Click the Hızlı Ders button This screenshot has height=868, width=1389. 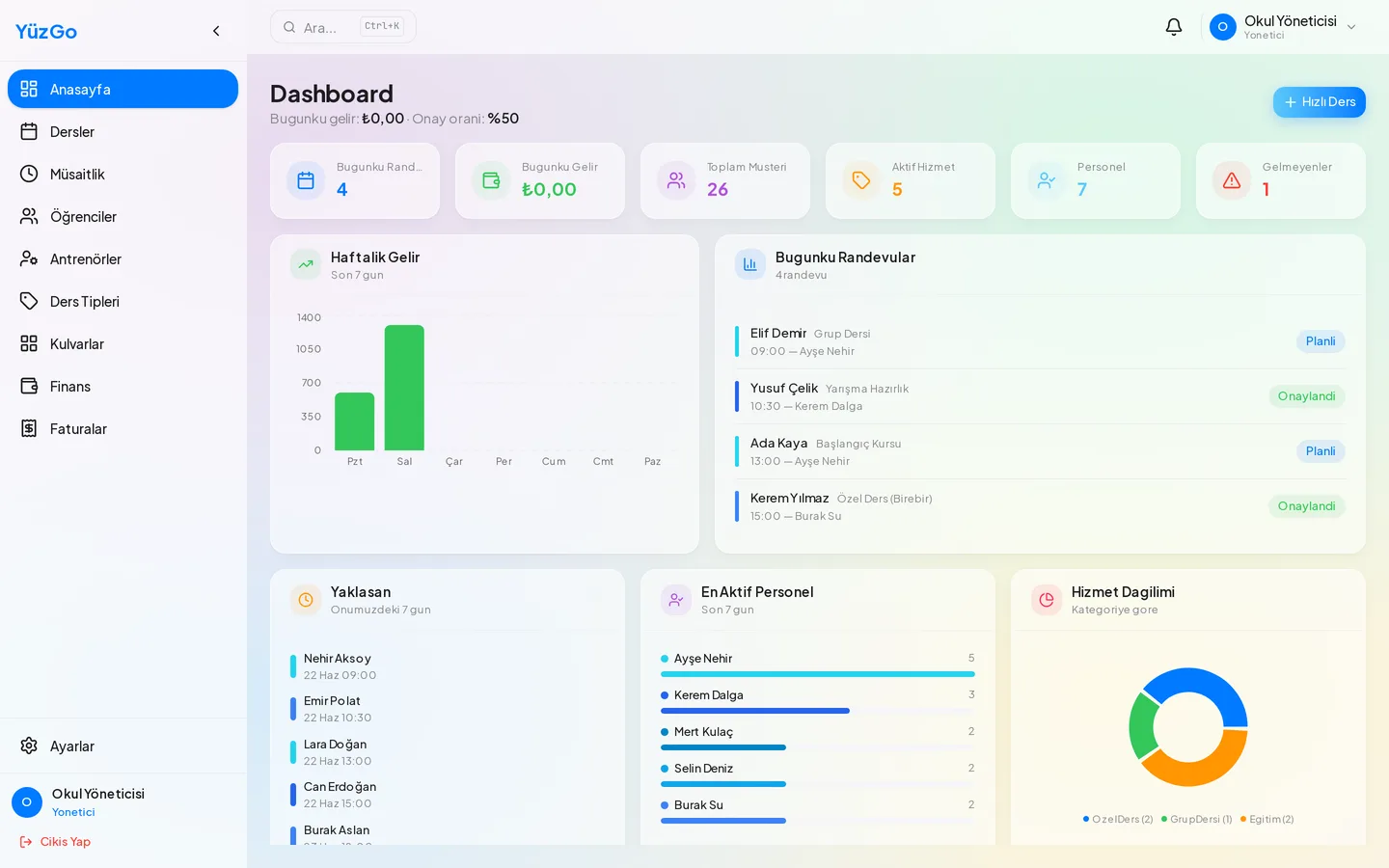[x=1319, y=102]
